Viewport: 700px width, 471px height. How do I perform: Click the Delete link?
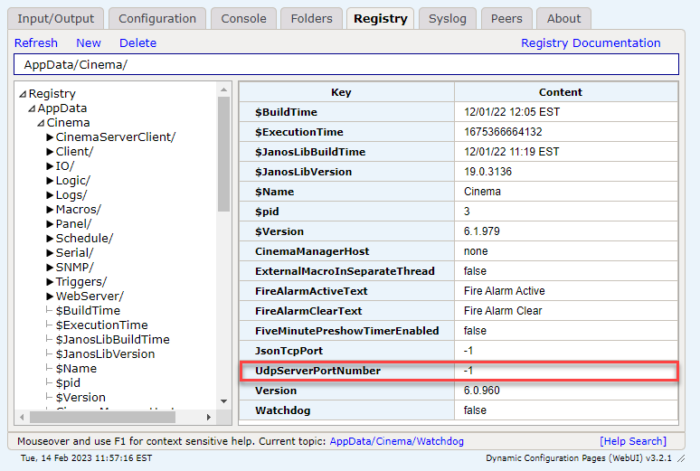point(138,43)
